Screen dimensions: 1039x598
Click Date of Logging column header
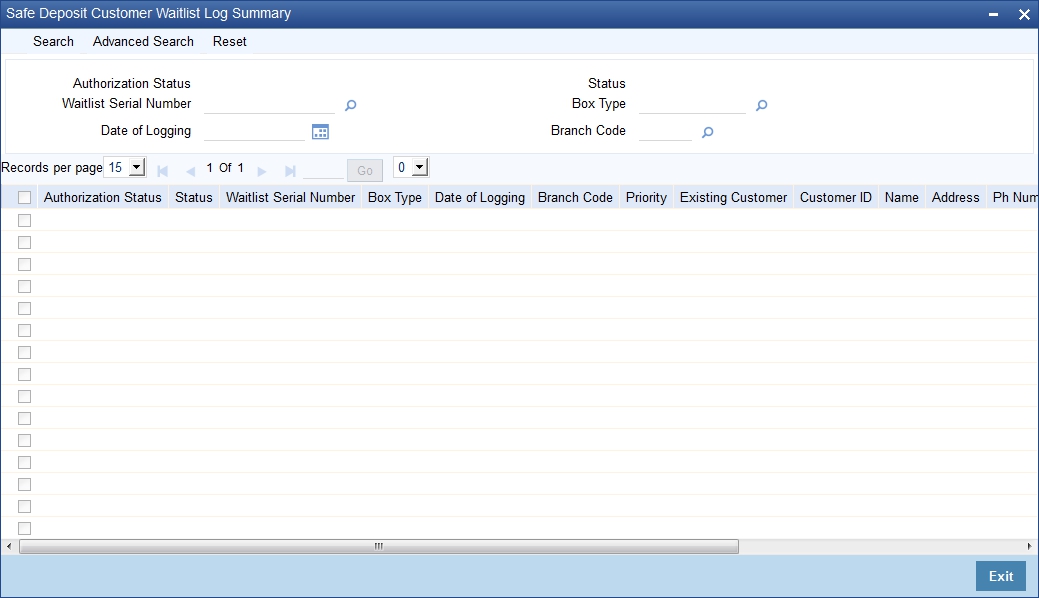pos(480,198)
